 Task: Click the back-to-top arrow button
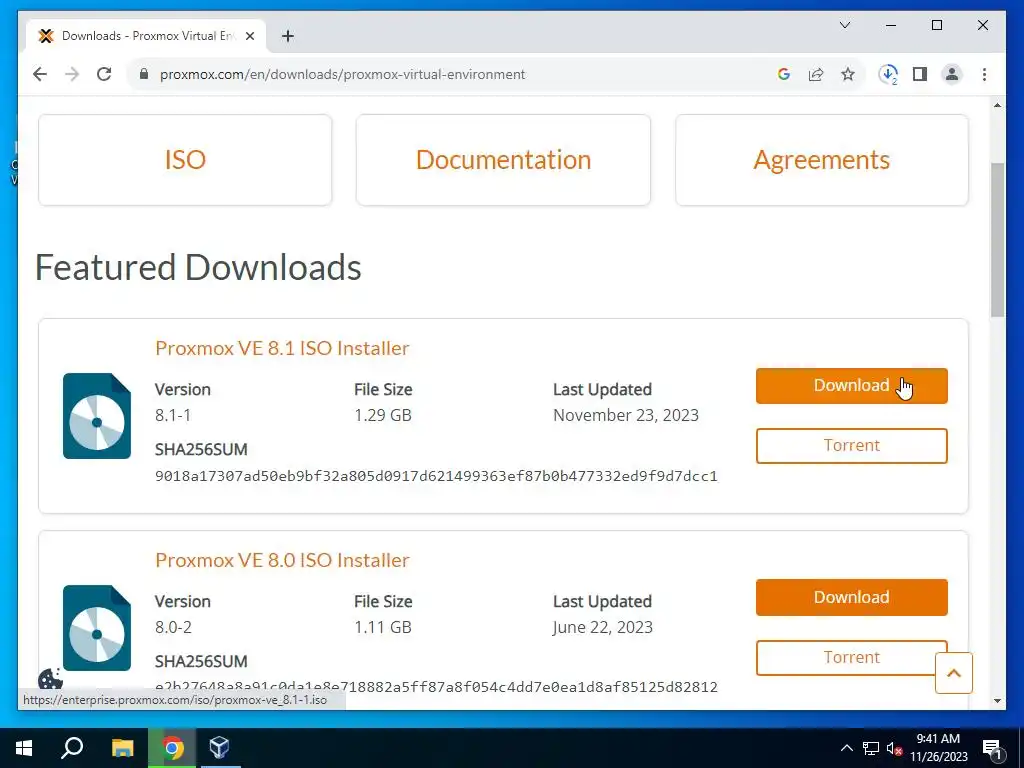pyautogui.click(x=953, y=673)
